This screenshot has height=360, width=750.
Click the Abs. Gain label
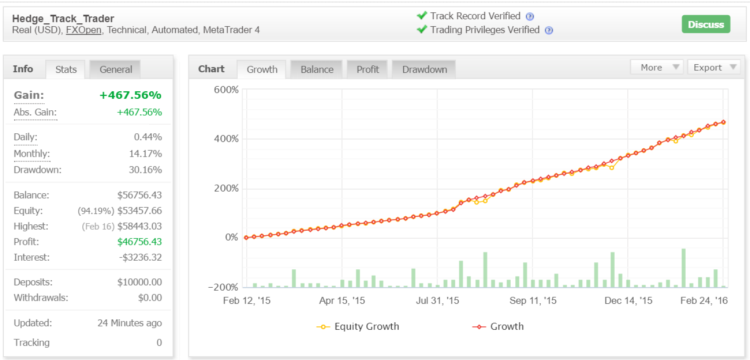pos(35,113)
